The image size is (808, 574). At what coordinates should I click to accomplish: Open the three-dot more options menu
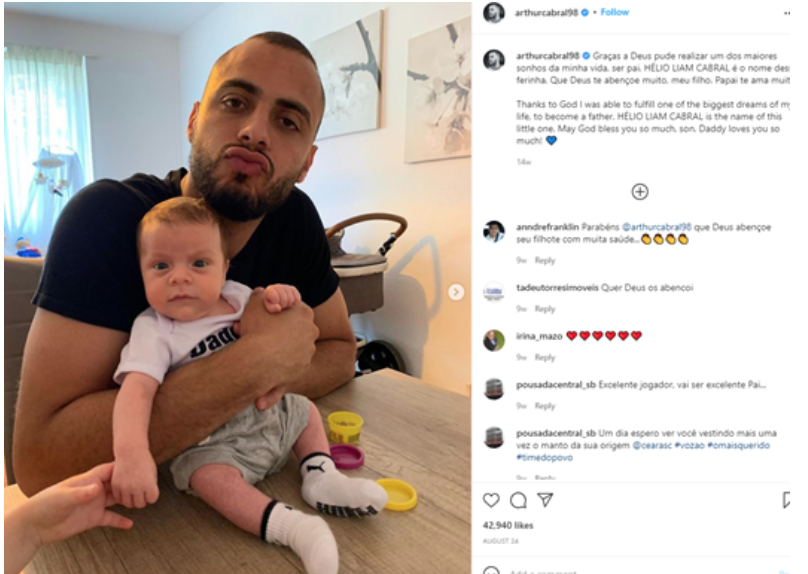[x=786, y=13]
